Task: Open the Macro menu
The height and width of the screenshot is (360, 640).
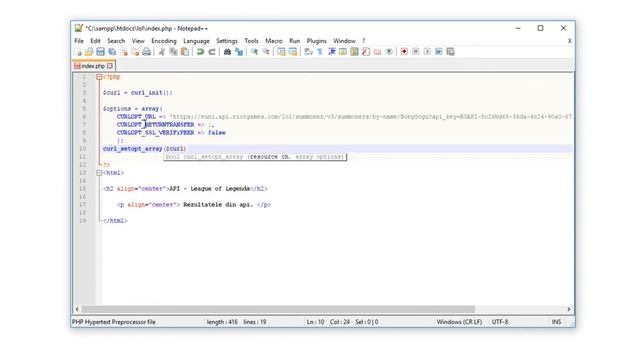Action: click(273, 41)
